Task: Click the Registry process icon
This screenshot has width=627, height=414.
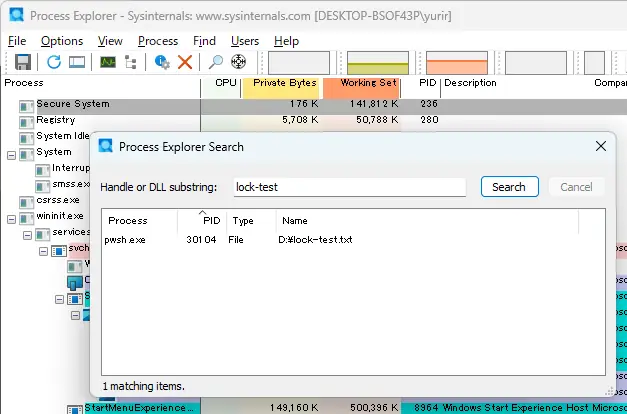Action: tap(26, 122)
